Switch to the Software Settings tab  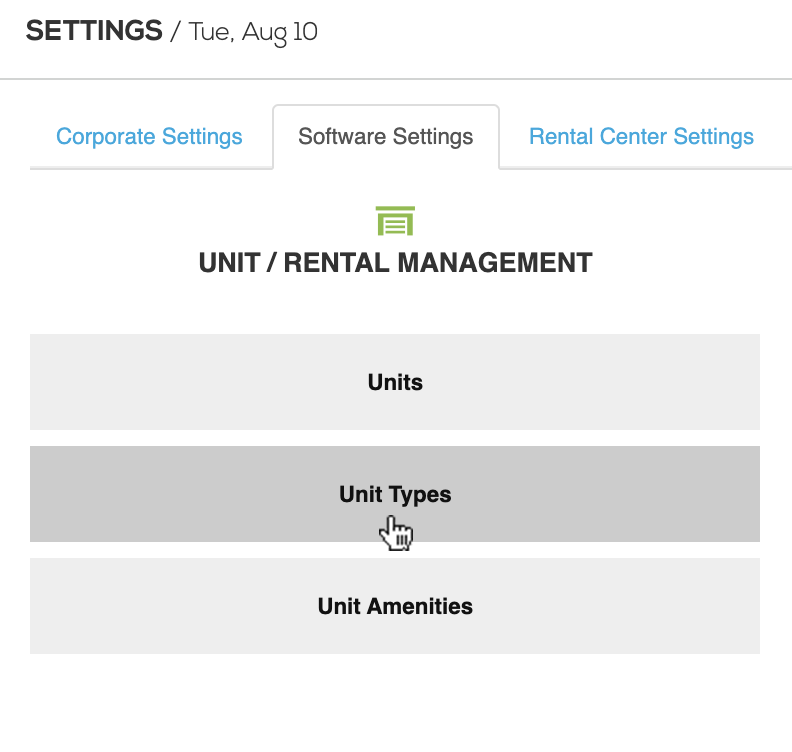386,137
